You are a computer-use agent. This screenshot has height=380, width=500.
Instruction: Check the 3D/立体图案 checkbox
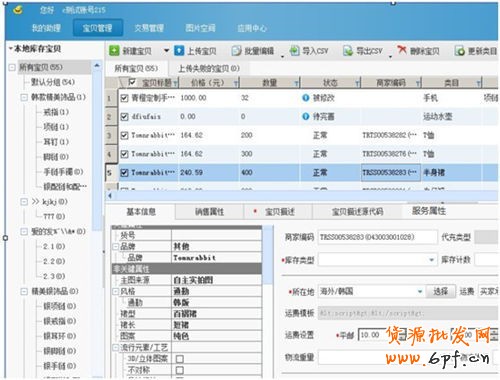point(180,359)
